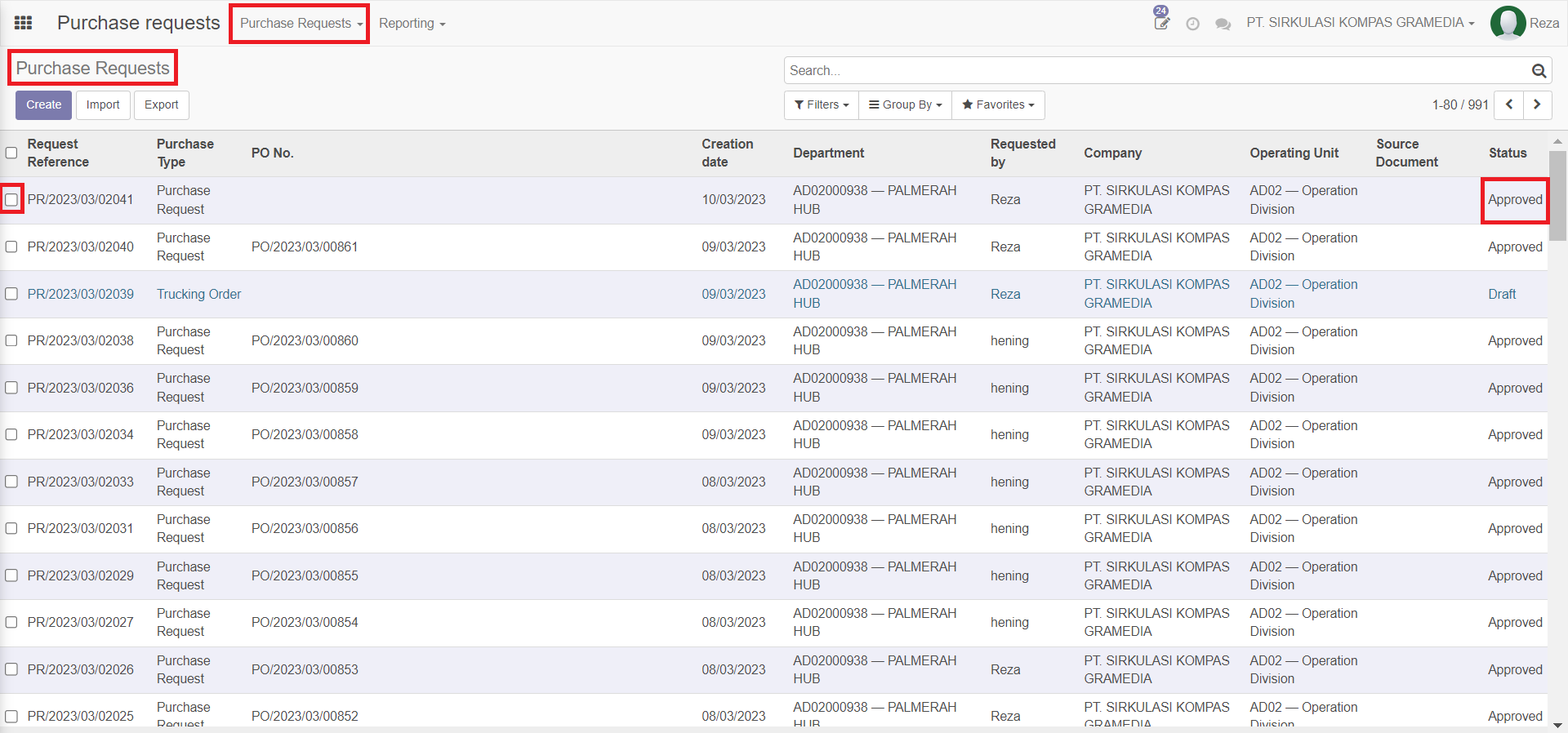Open record PR/2023/03/02025

(81, 716)
